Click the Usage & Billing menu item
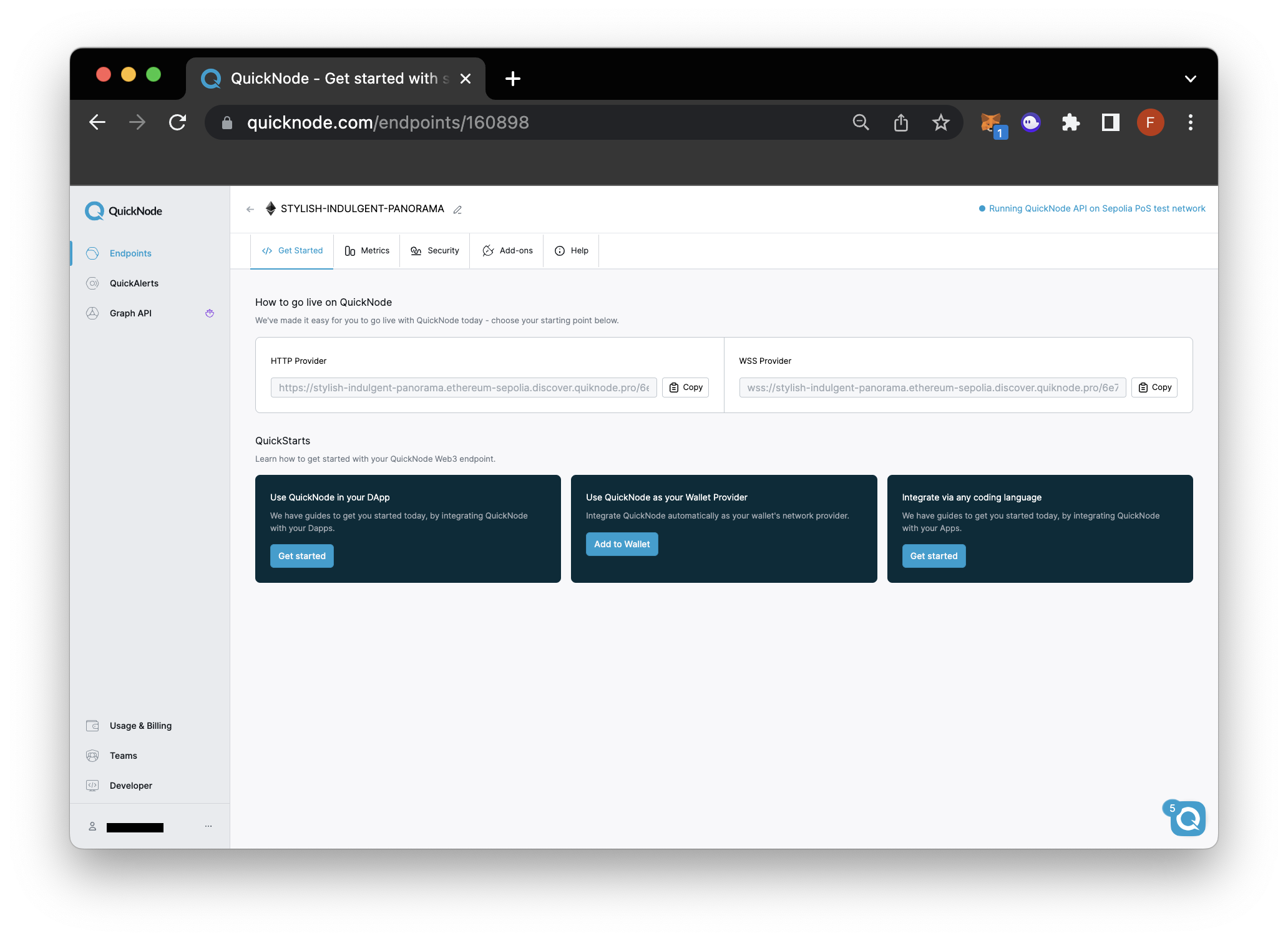Viewport: 1288px width, 941px height. tap(140, 725)
